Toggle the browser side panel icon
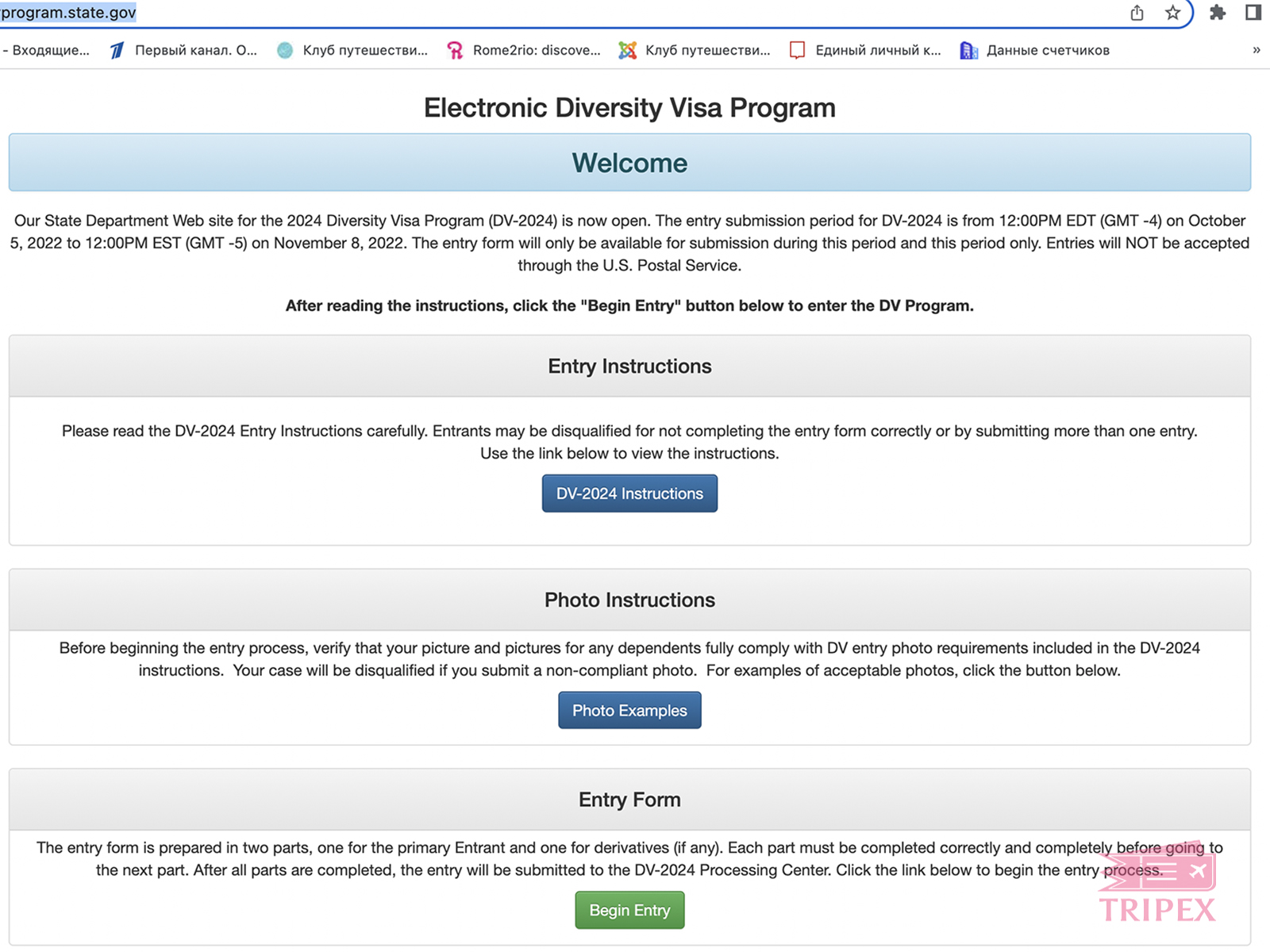1270x952 pixels. pos(1253,13)
